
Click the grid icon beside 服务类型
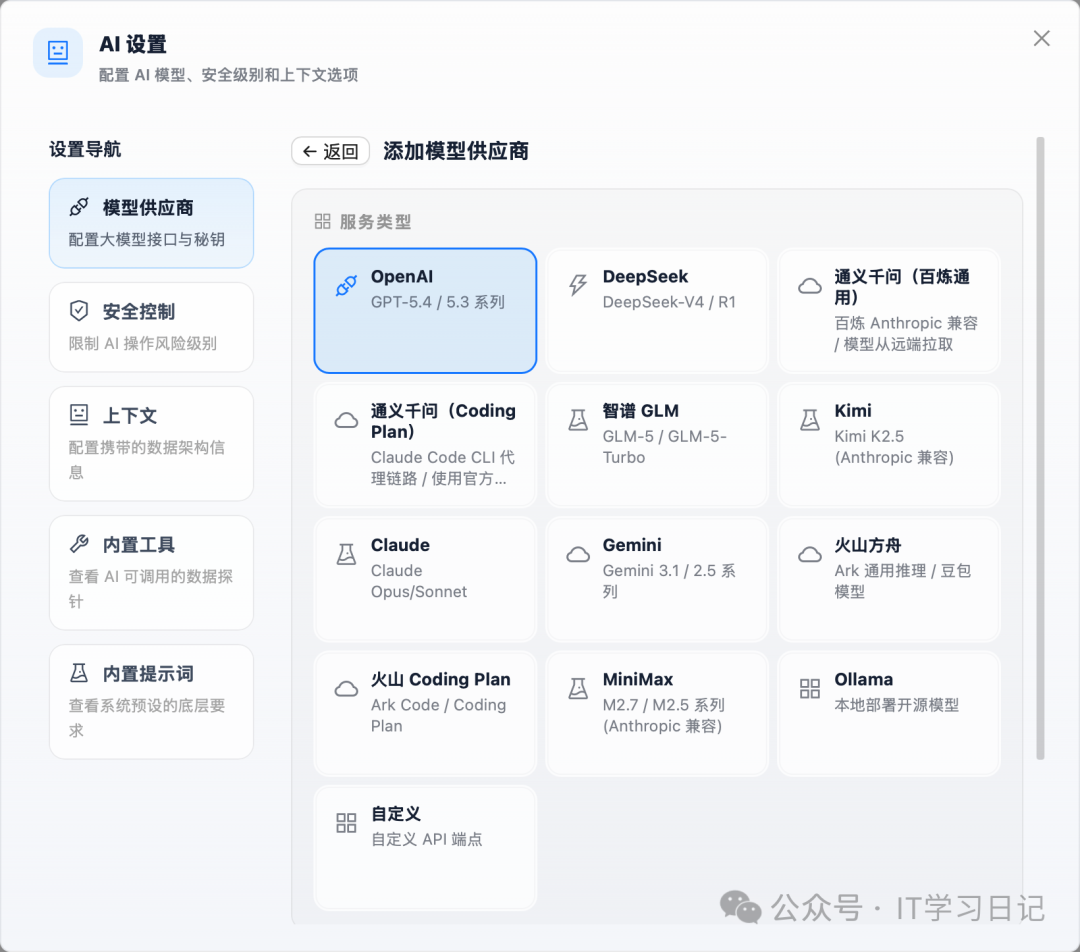pyautogui.click(x=322, y=221)
